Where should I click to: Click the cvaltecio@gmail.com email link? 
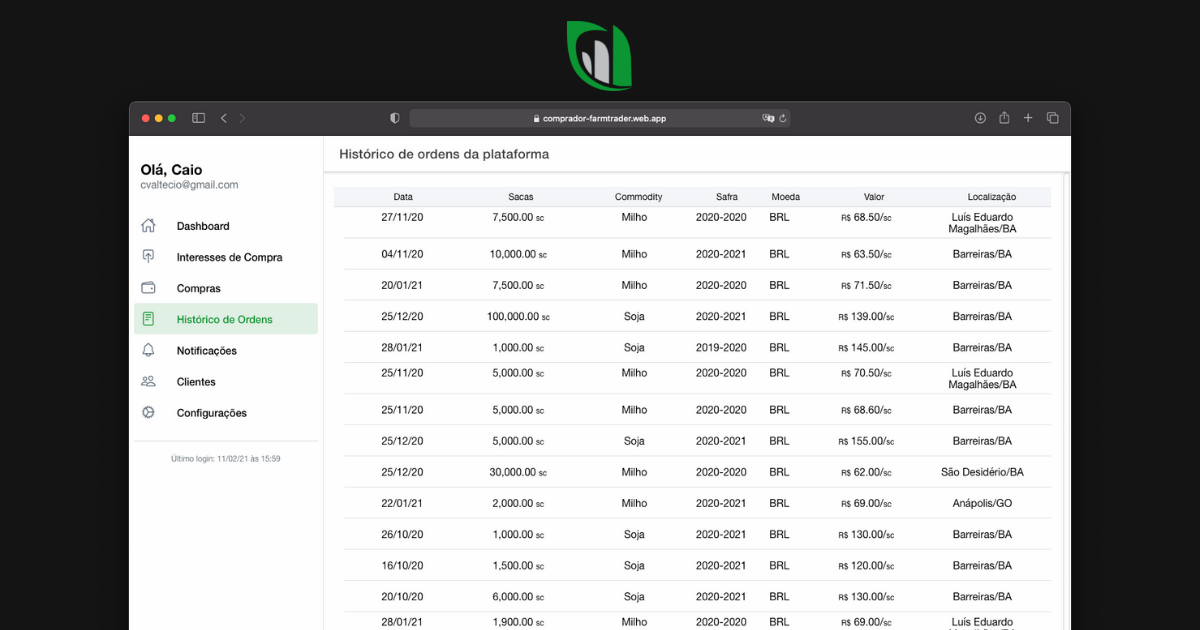tap(190, 185)
